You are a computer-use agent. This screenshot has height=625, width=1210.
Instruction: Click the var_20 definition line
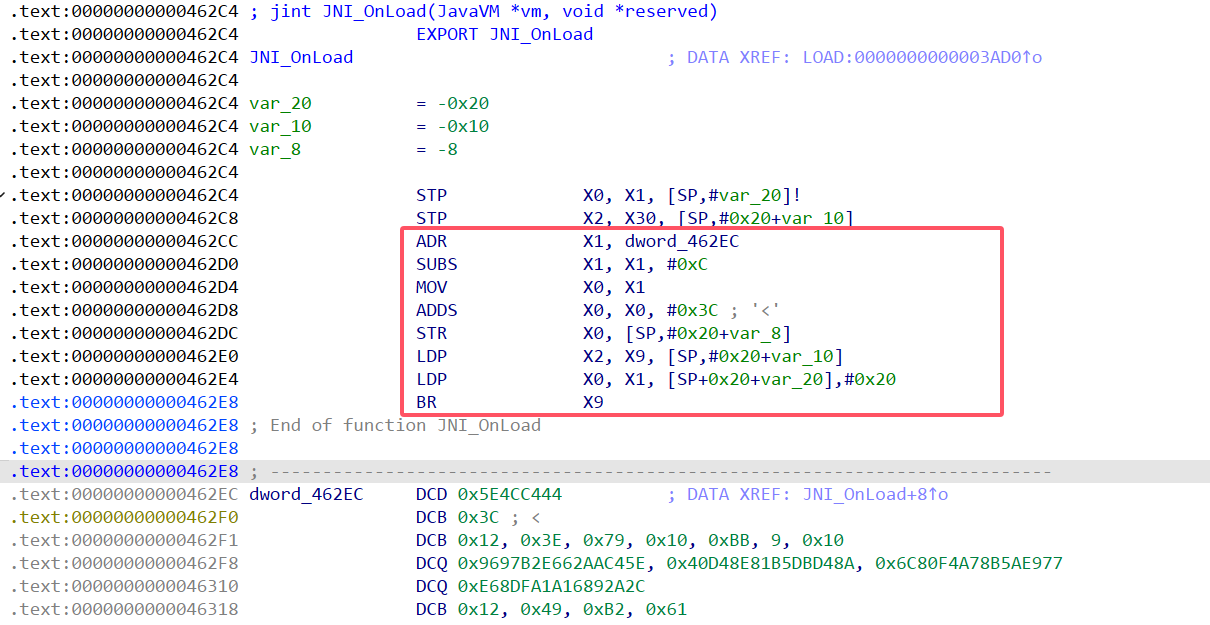click(369, 103)
